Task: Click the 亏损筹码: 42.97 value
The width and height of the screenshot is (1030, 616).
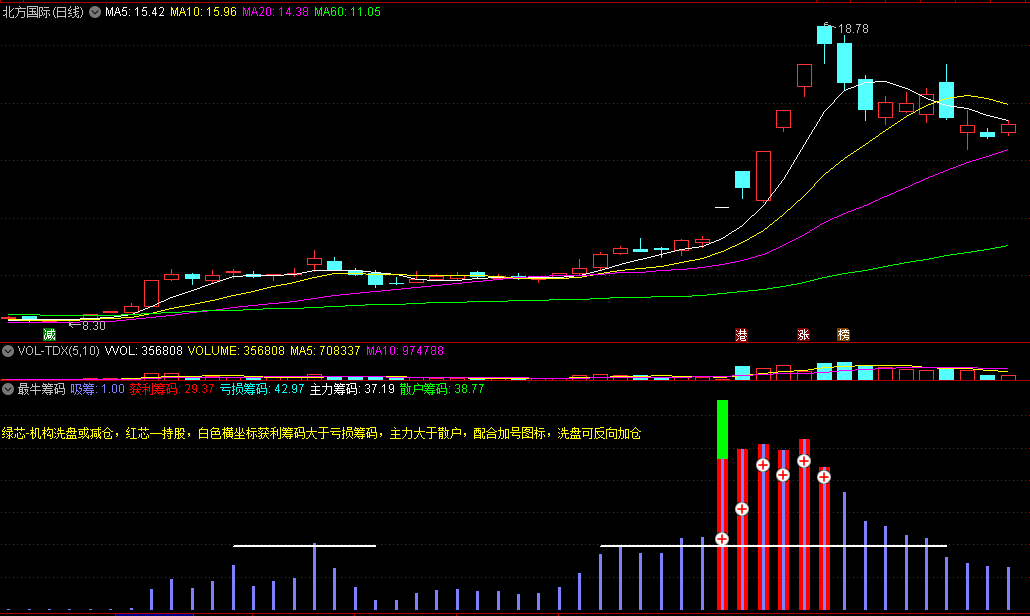Action: (262, 389)
